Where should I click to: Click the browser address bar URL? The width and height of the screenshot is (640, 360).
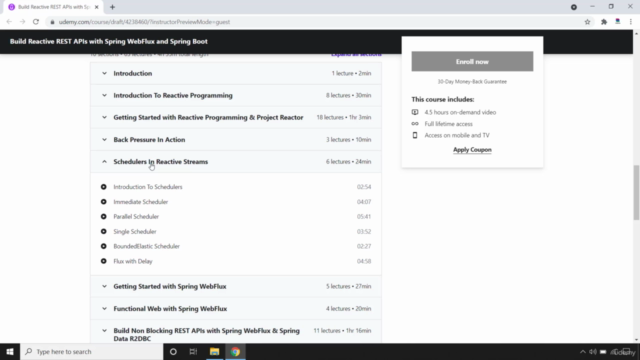click(x=144, y=22)
